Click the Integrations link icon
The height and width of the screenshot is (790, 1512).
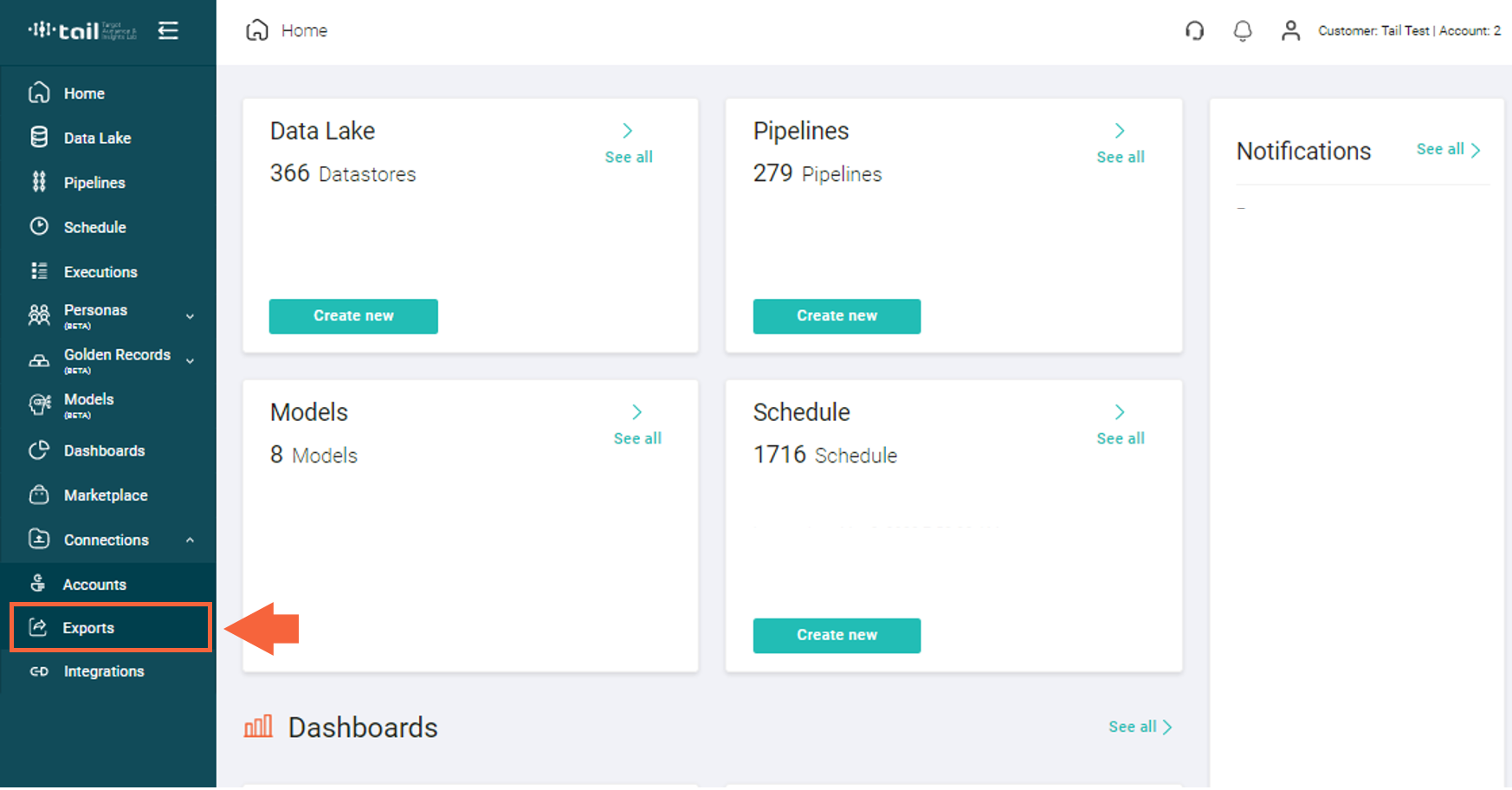pos(39,671)
